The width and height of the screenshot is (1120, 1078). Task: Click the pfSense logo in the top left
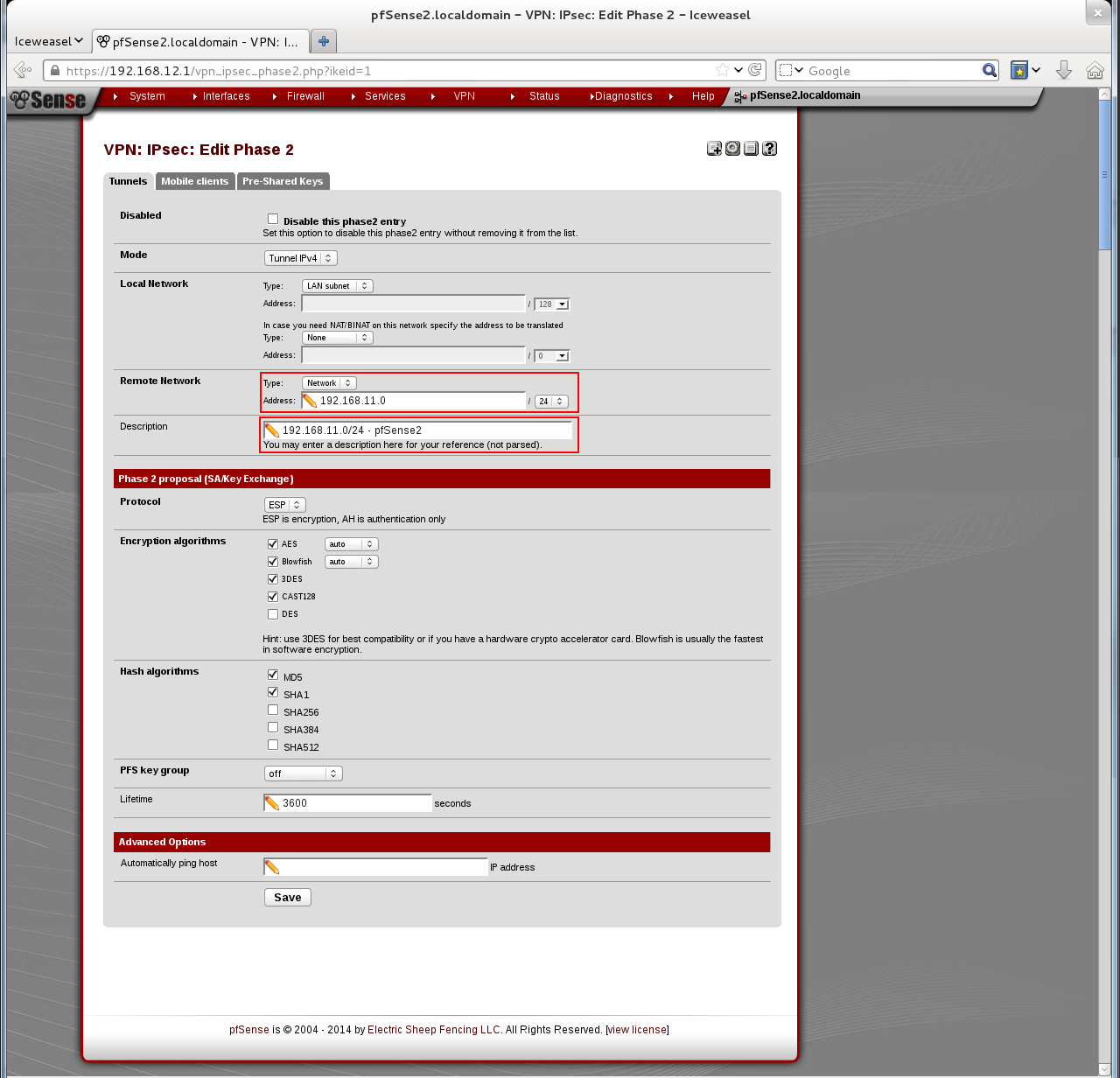(48, 101)
